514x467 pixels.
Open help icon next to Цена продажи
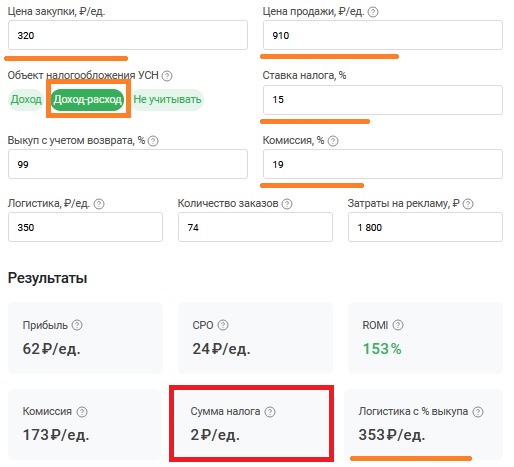[373, 12]
